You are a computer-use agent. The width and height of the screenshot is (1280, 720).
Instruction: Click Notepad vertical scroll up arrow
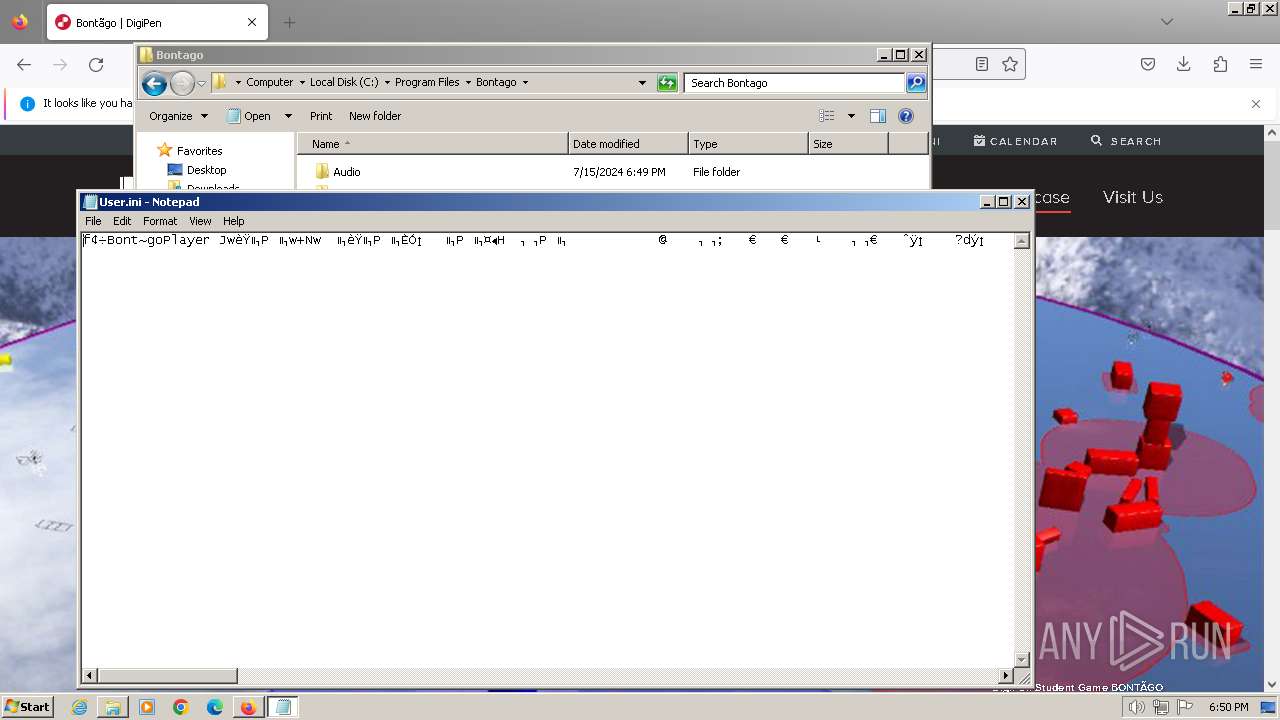1022,241
